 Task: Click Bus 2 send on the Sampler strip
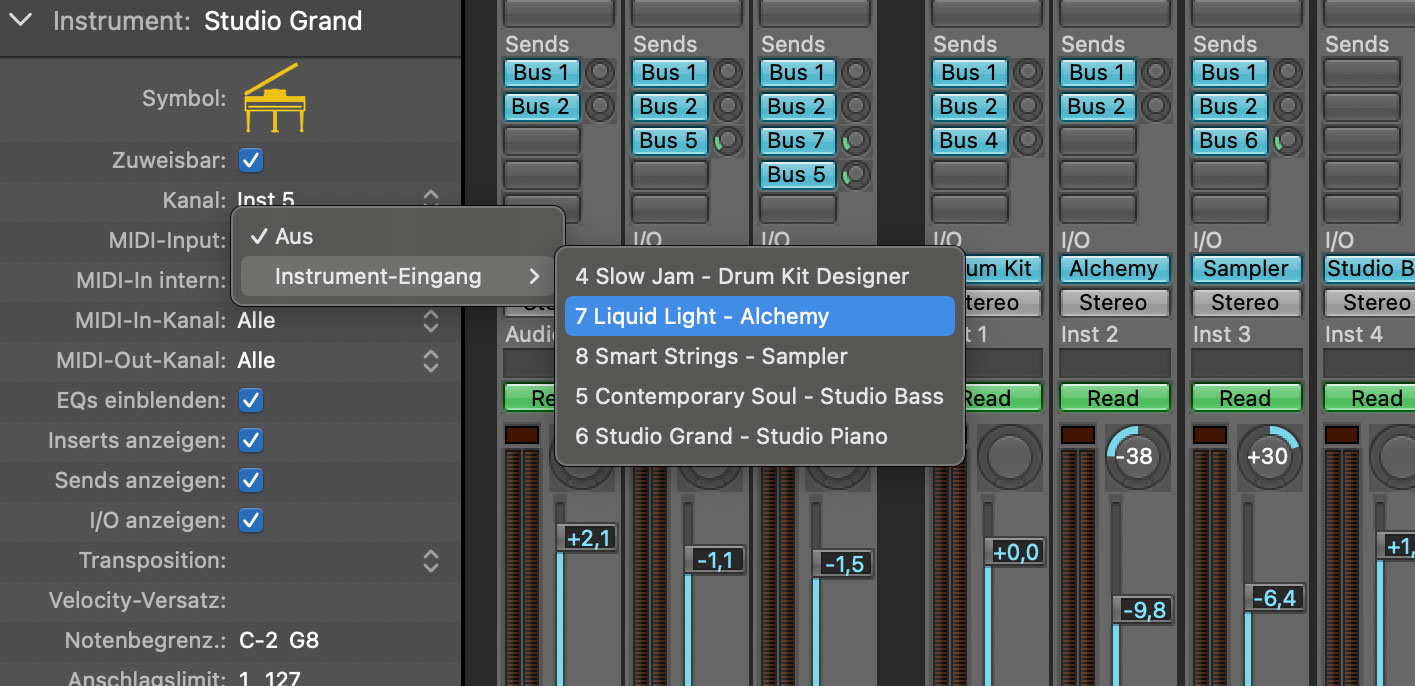pos(1229,107)
